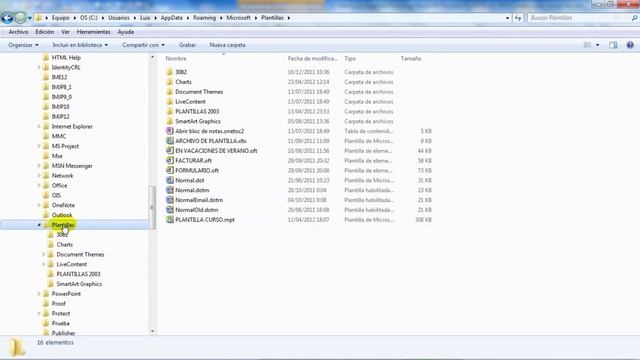Viewport: 640px width, 360px height.
Task: Click Usuarios in the address breadcrumb
Action: tap(119, 18)
